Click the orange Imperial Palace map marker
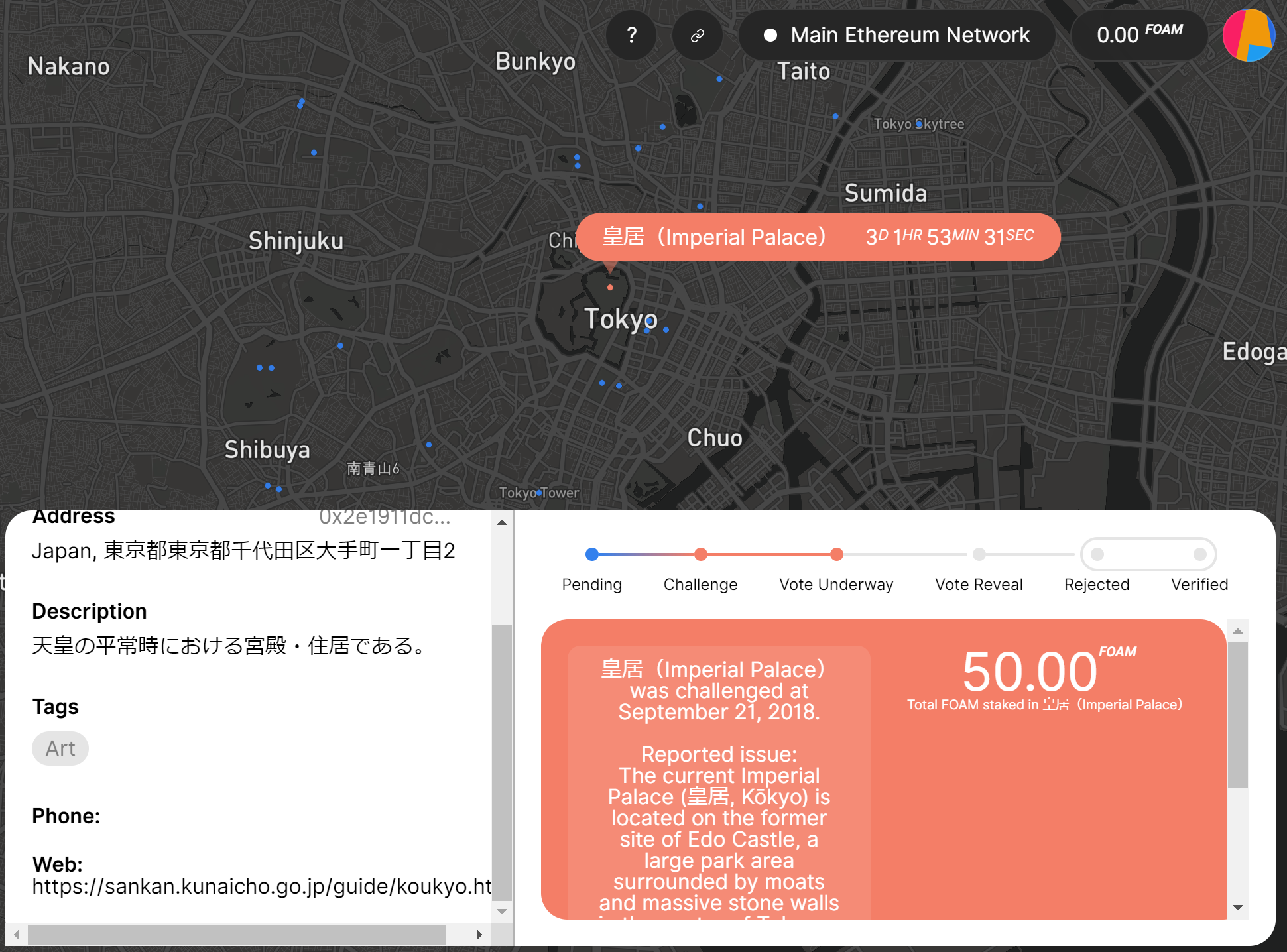This screenshot has width=1287, height=952. point(610,287)
